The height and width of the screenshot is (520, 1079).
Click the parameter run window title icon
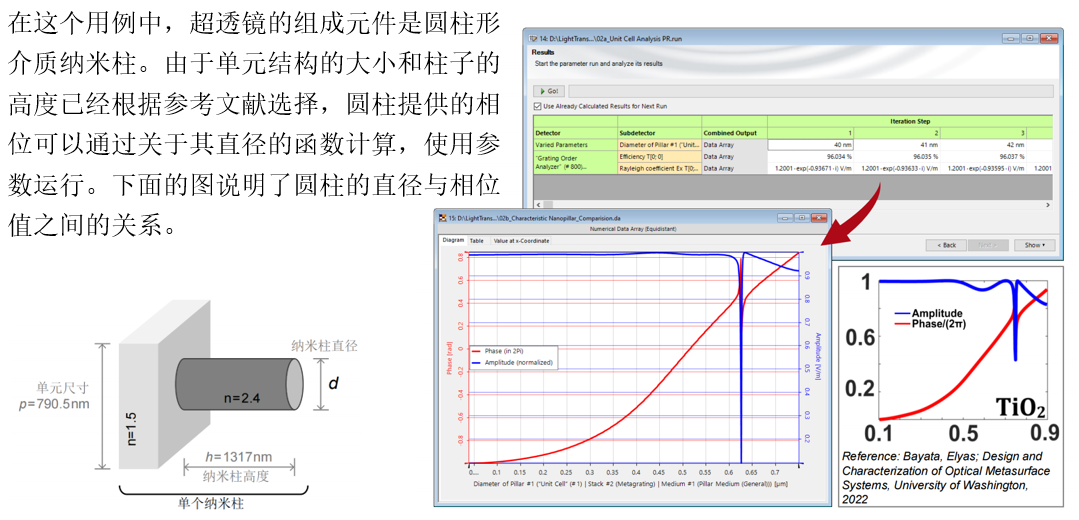533,39
